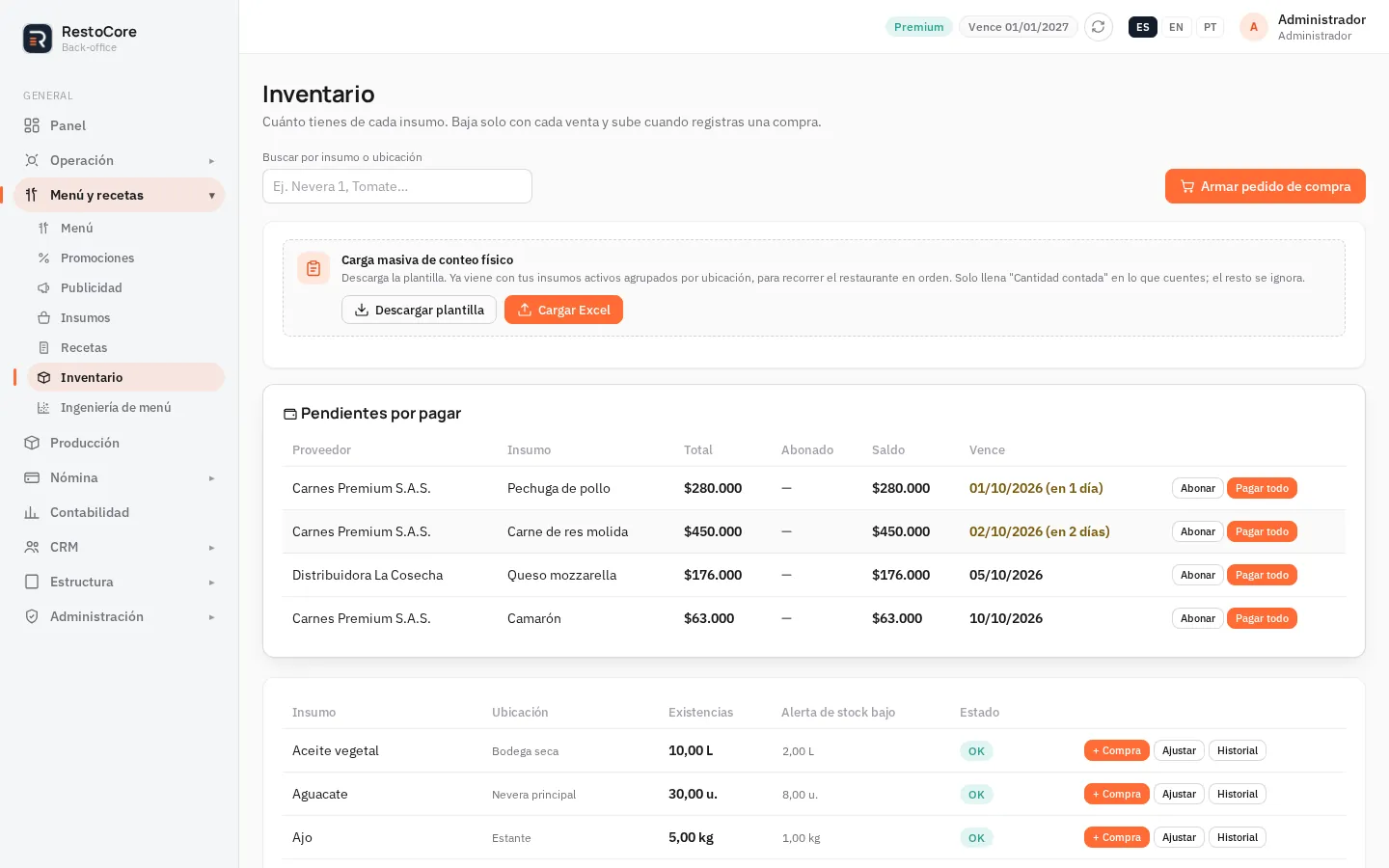Click Ajustar for Aguacate row
Viewport: 1389px width, 868px height.
[x=1179, y=794]
